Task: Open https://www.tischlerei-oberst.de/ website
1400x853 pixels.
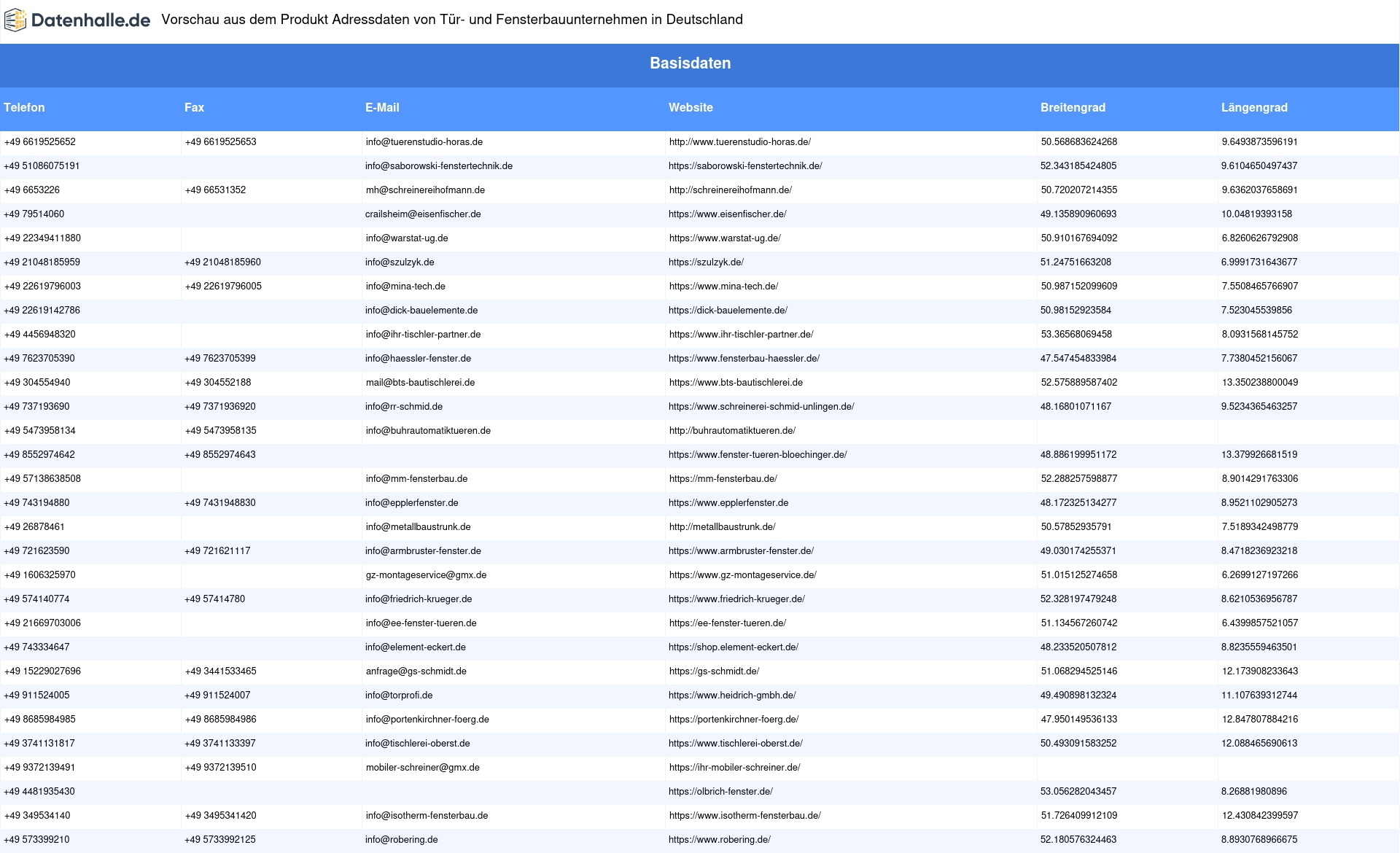Action: point(736,744)
